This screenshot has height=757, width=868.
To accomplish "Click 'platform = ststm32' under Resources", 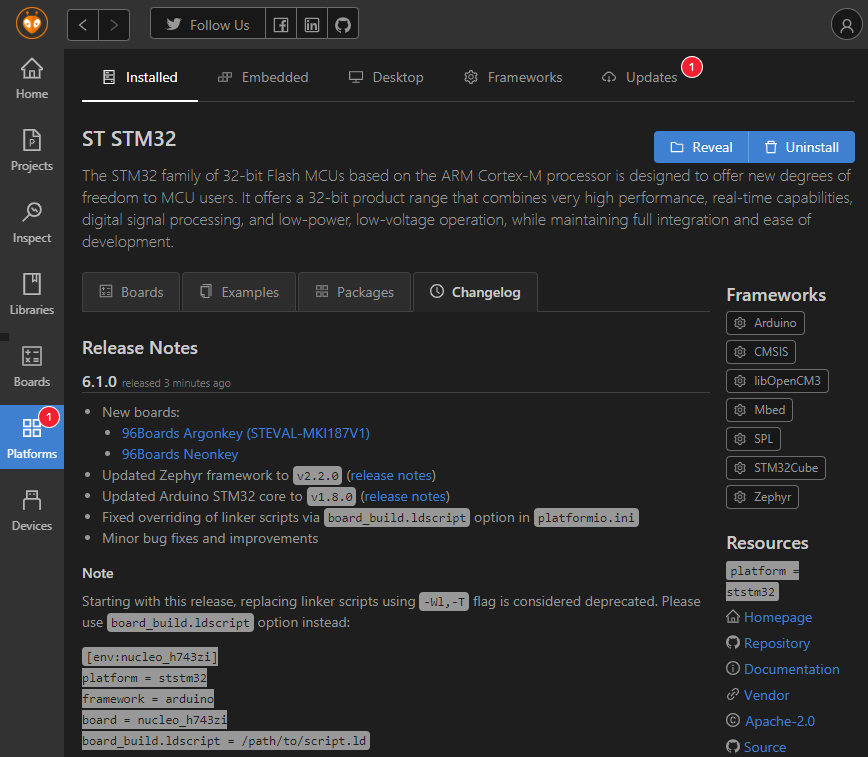I will 762,581.
